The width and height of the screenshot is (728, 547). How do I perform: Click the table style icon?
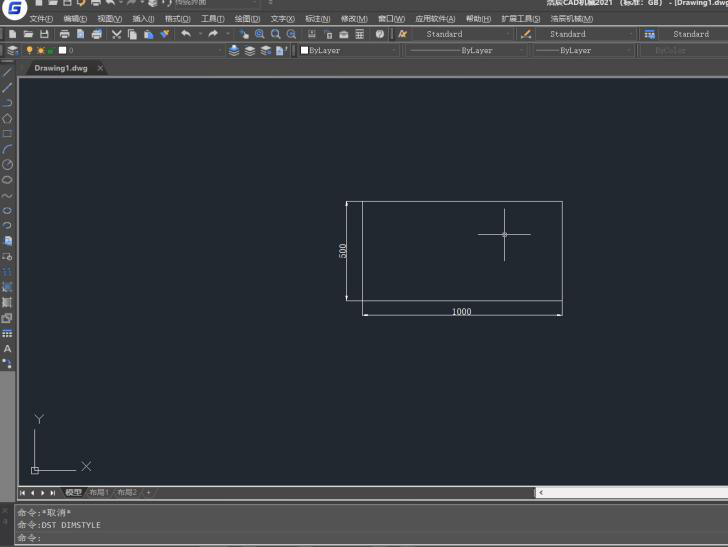(x=650, y=34)
